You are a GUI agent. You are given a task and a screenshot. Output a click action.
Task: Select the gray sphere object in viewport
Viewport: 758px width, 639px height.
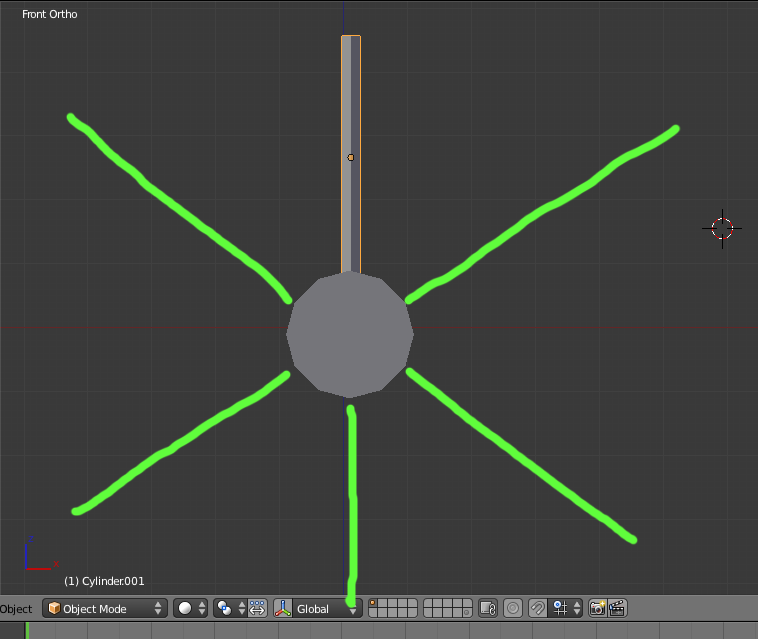tap(350, 334)
